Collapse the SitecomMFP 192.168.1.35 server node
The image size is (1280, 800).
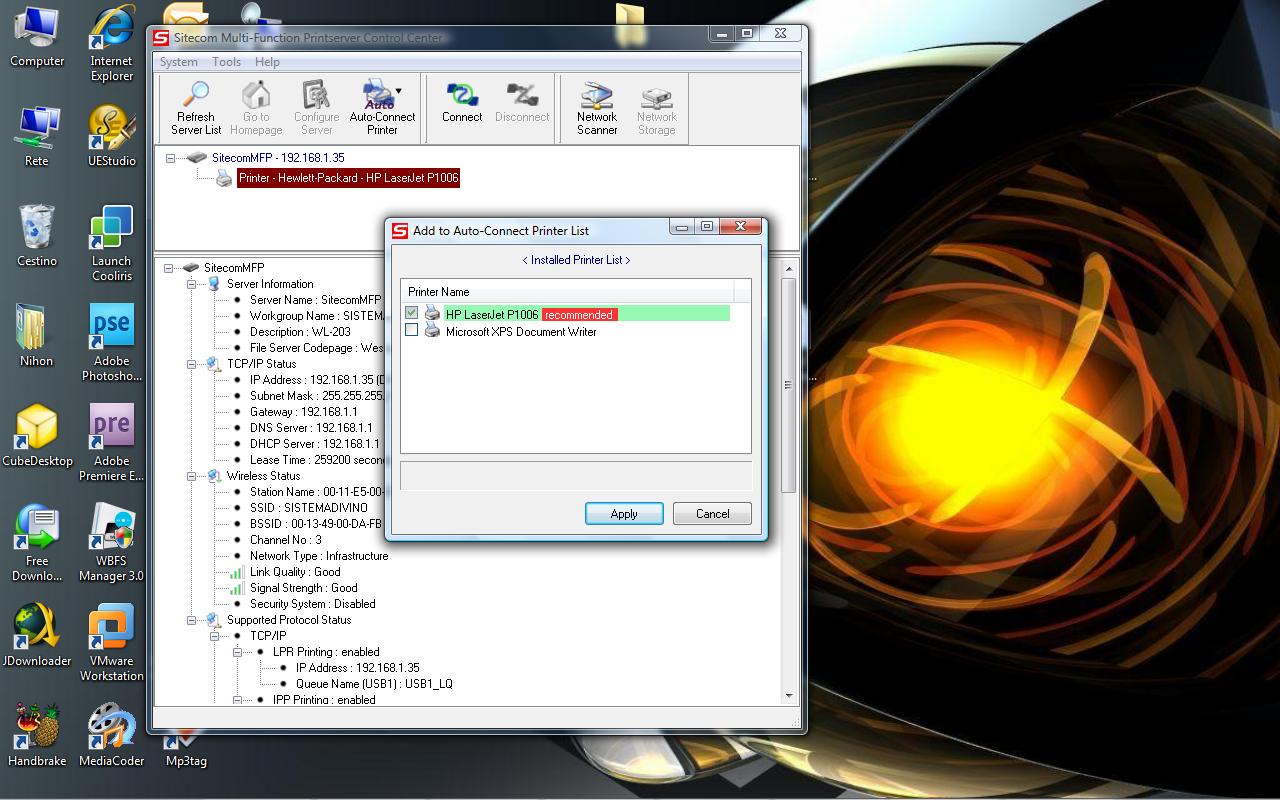point(171,158)
